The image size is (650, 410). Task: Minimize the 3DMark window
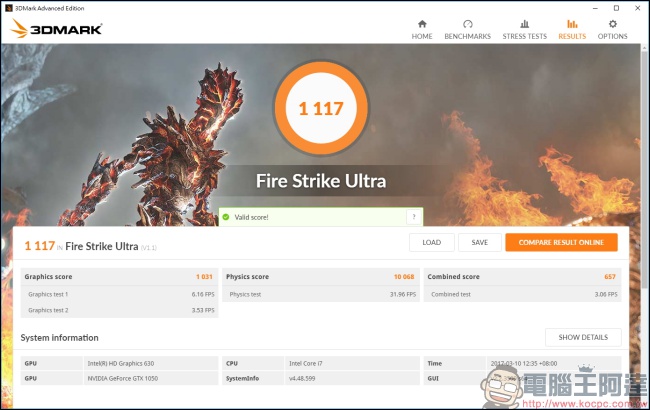pyautogui.click(x=595, y=8)
